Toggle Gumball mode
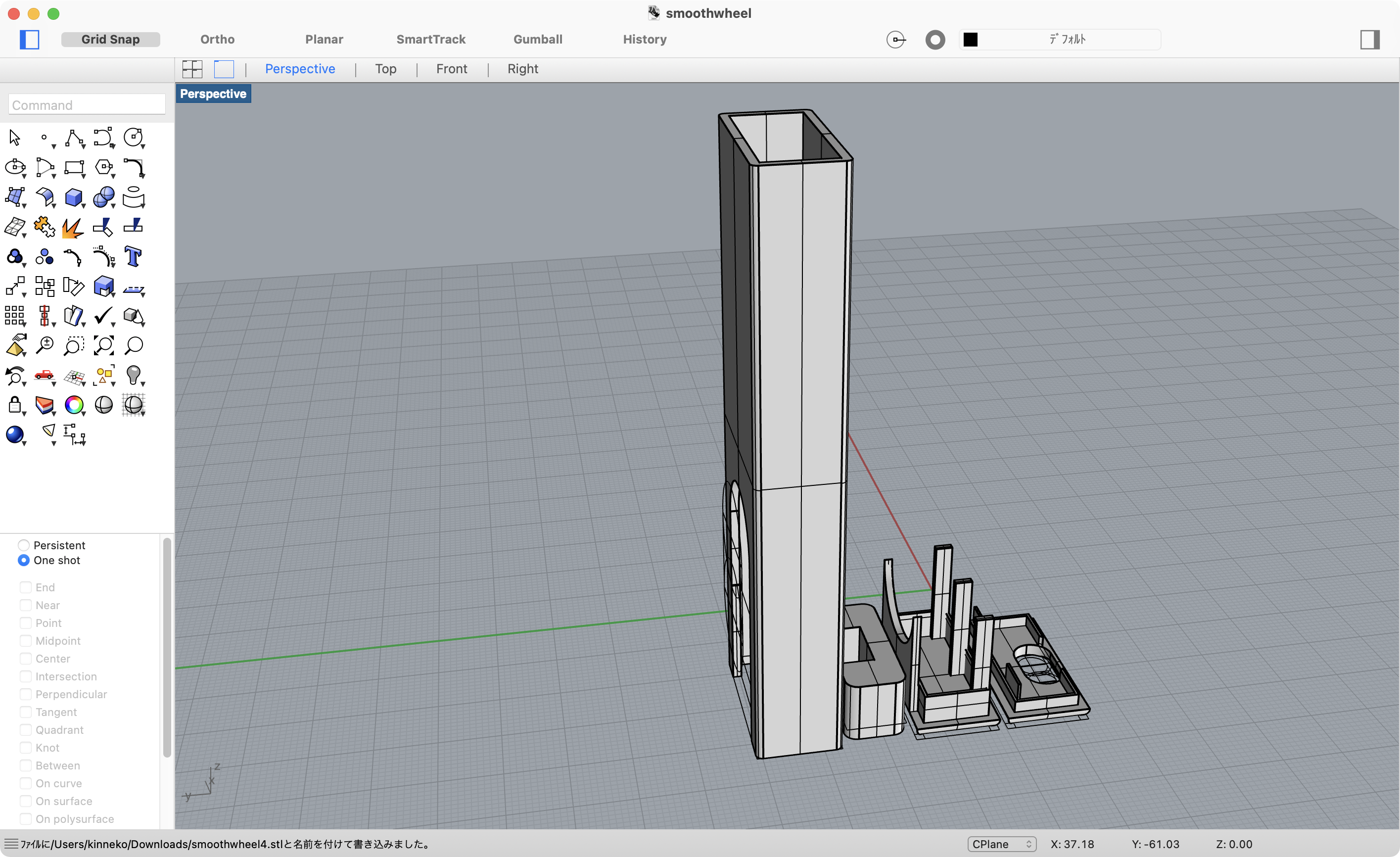 538,39
